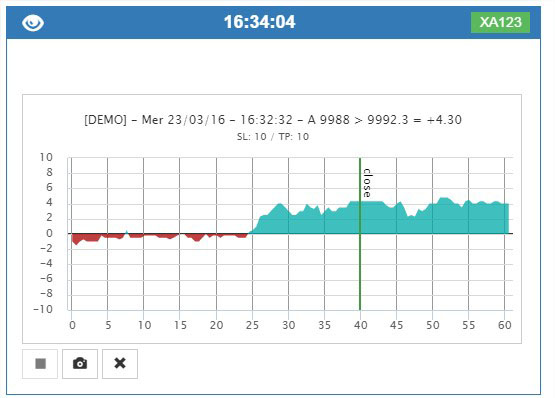Viewport: 555px width, 398px height.
Task: Click x-axis label 60
Action: [x=504, y=325]
